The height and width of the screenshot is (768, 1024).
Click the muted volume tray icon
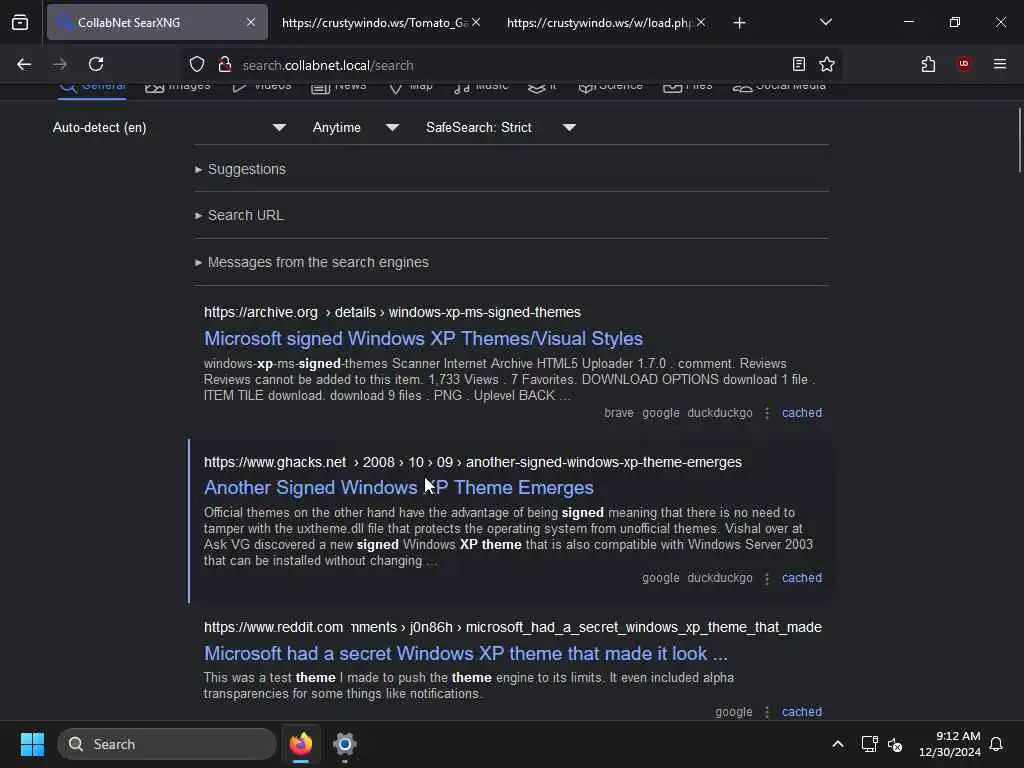click(x=895, y=744)
